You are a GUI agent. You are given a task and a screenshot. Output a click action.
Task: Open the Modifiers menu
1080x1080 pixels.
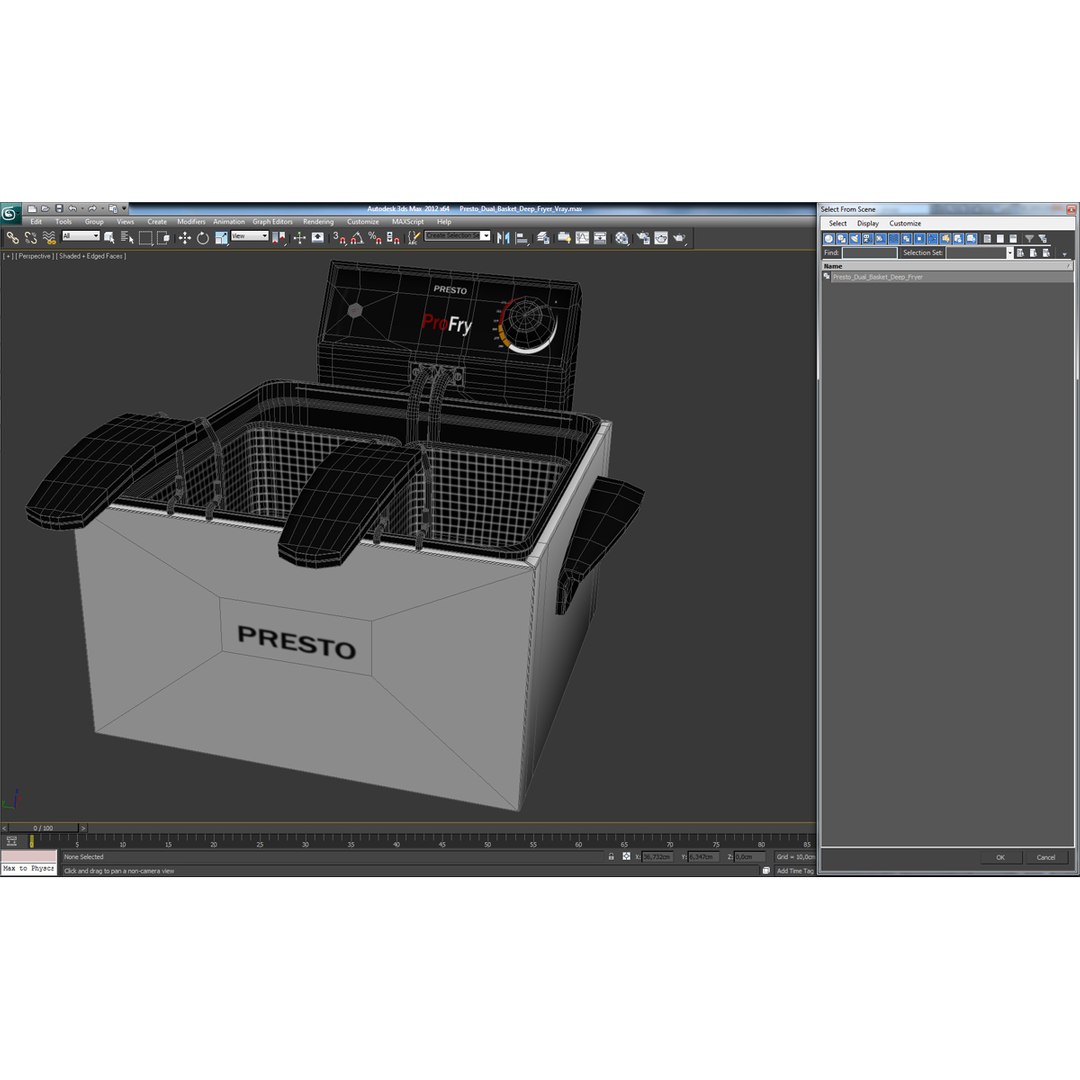191,222
